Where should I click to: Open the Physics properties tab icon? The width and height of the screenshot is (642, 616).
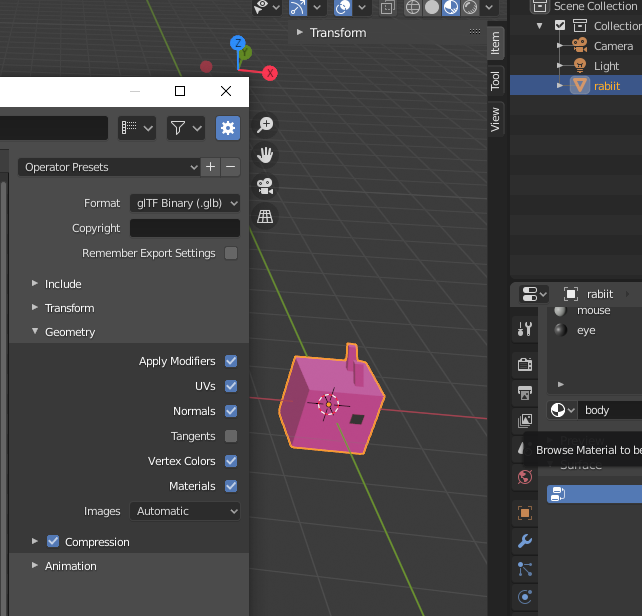(524, 597)
